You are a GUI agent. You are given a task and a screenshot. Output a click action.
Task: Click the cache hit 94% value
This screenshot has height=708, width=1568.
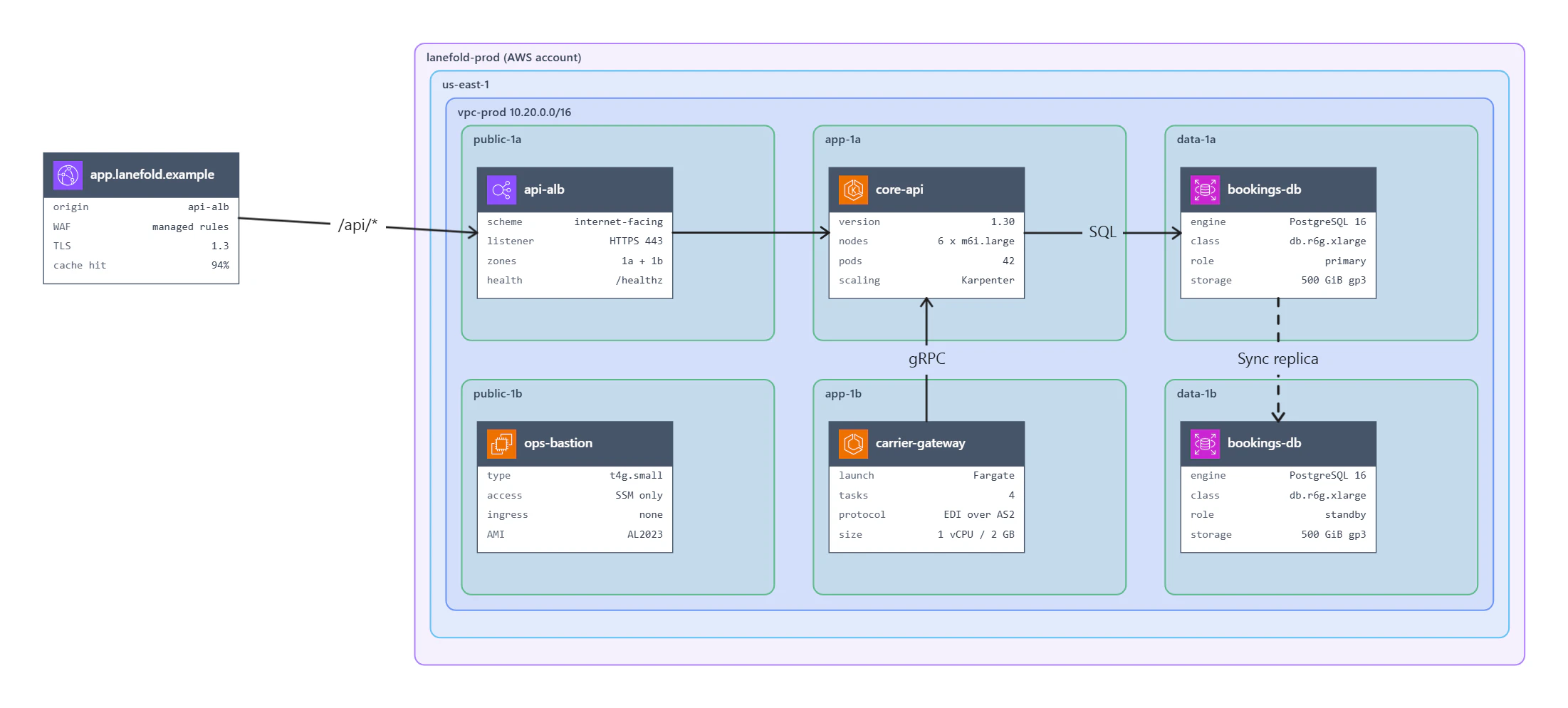220,265
